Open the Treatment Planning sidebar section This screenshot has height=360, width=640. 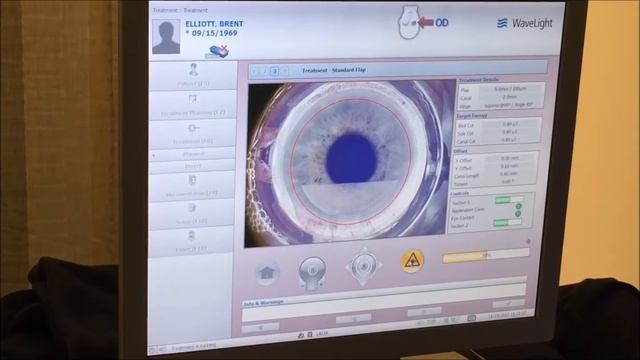click(x=193, y=105)
